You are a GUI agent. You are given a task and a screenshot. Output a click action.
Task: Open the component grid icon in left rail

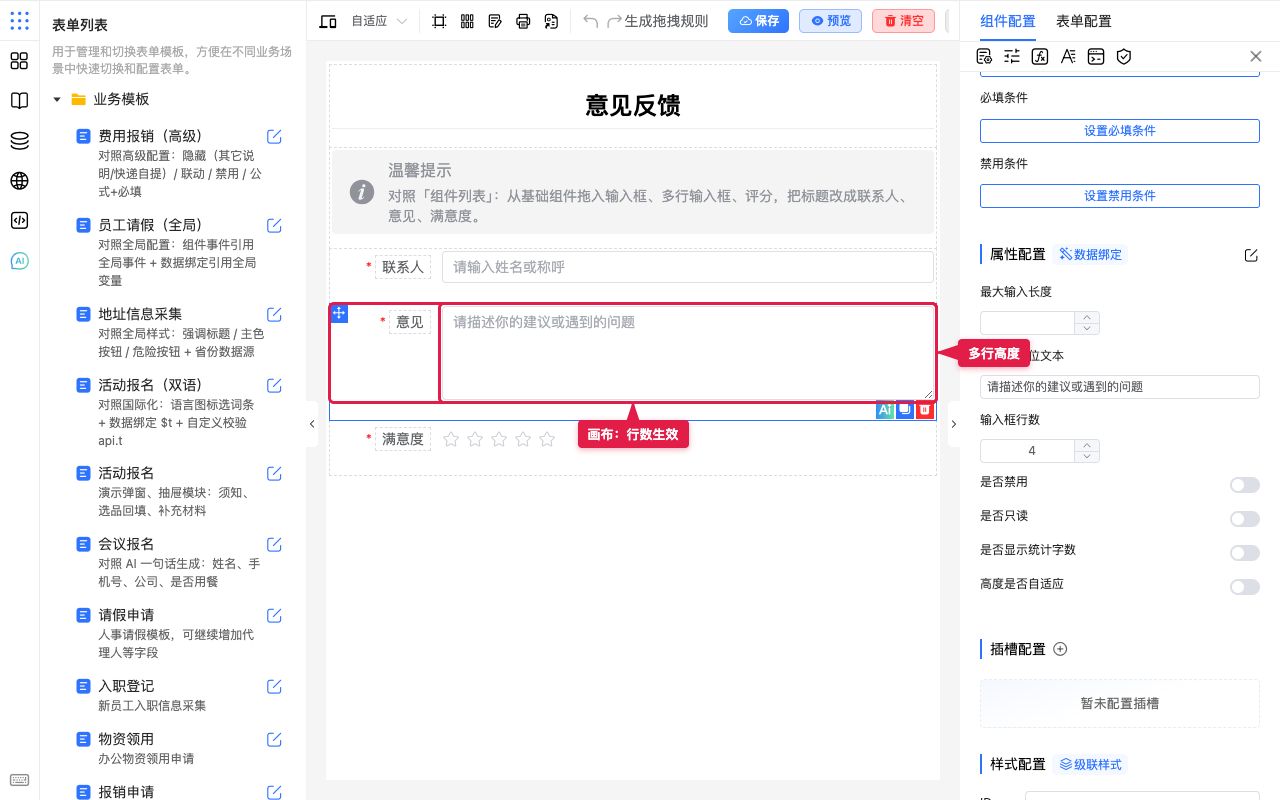click(19, 61)
